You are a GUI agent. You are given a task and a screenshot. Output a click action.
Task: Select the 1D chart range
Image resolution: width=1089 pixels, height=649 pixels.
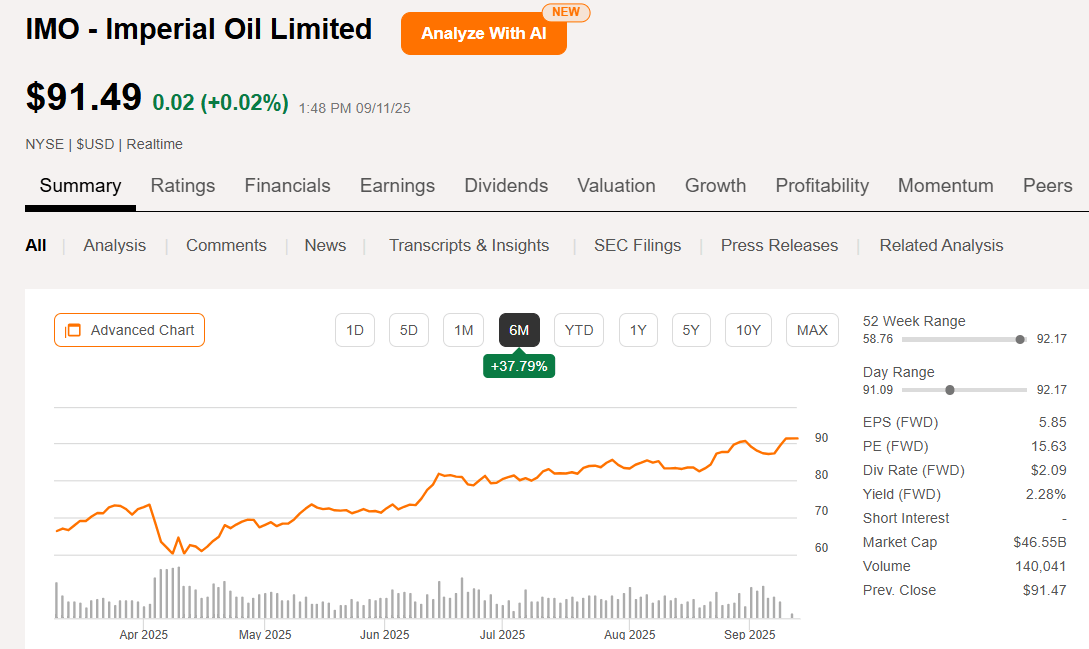tap(355, 330)
